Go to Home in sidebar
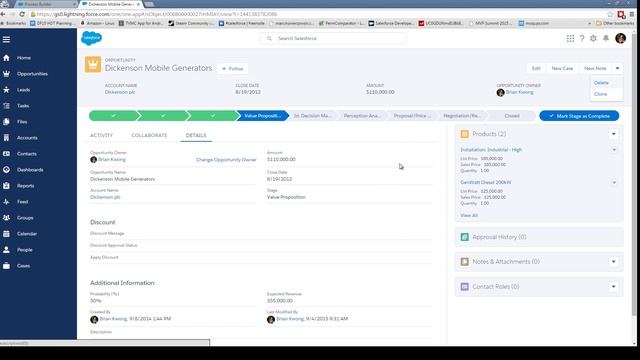This screenshot has height=360, width=640. tap(24, 58)
